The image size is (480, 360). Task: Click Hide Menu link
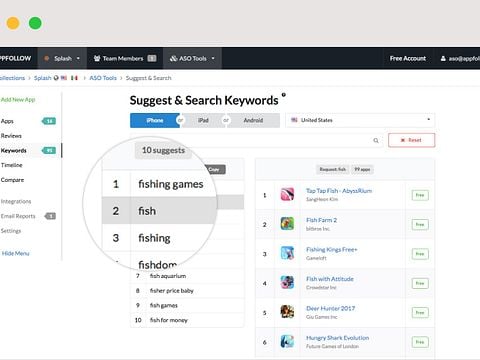pos(15,254)
